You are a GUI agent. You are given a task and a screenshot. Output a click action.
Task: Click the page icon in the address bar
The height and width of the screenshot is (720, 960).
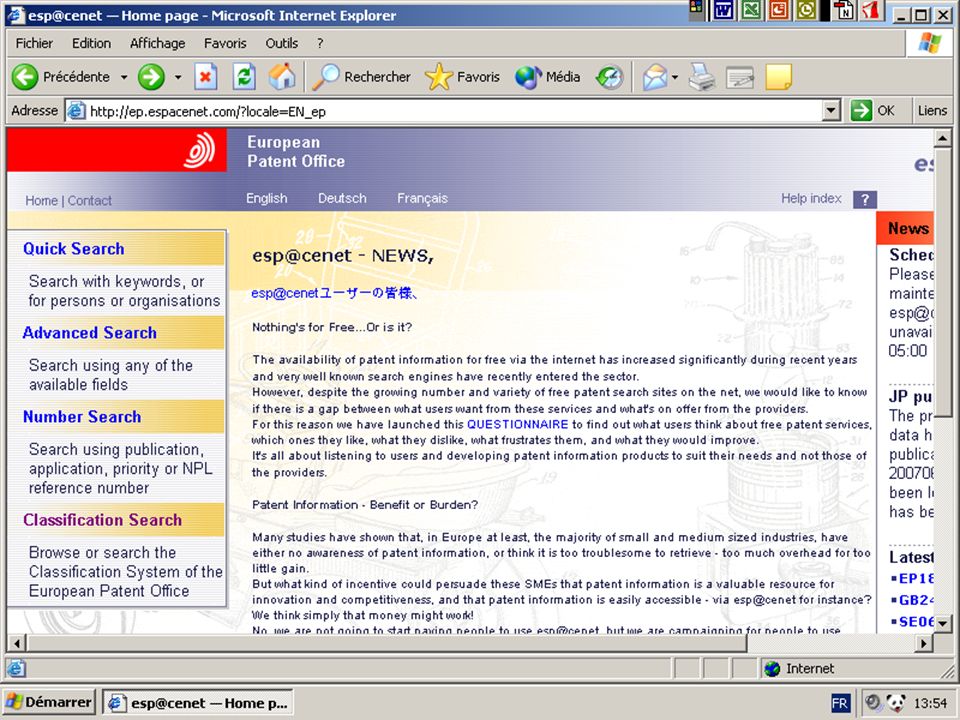(76, 111)
